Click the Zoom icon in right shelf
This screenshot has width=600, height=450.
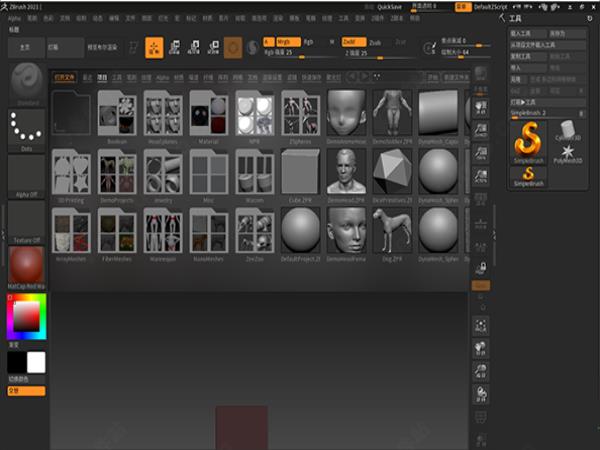click(x=481, y=130)
